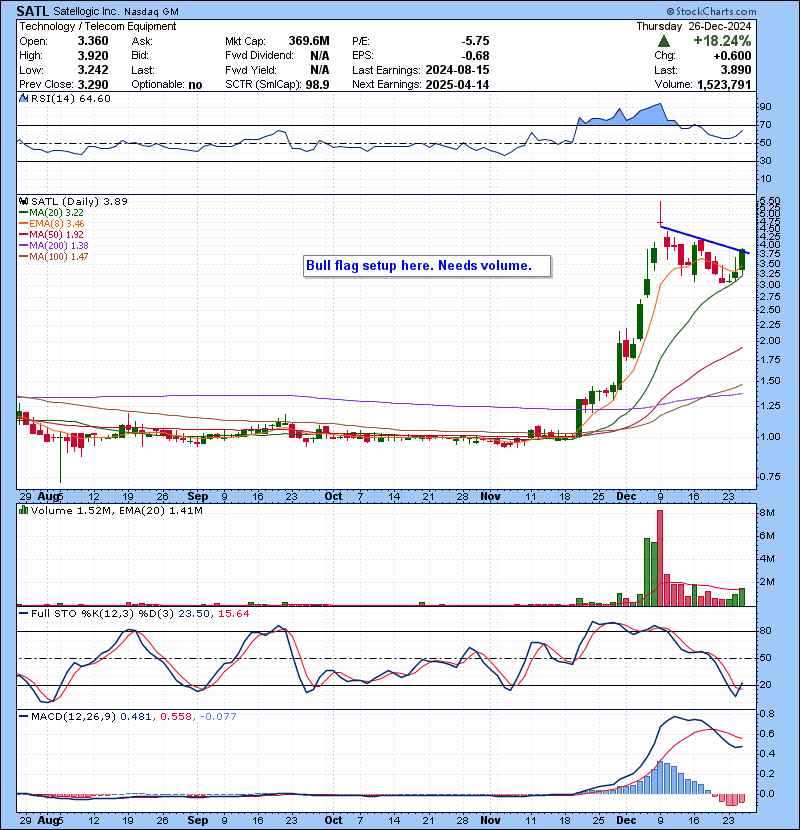Click the SATL ticker symbol in header
The height and width of the screenshot is (830, 800).
(x=36, y=11)
